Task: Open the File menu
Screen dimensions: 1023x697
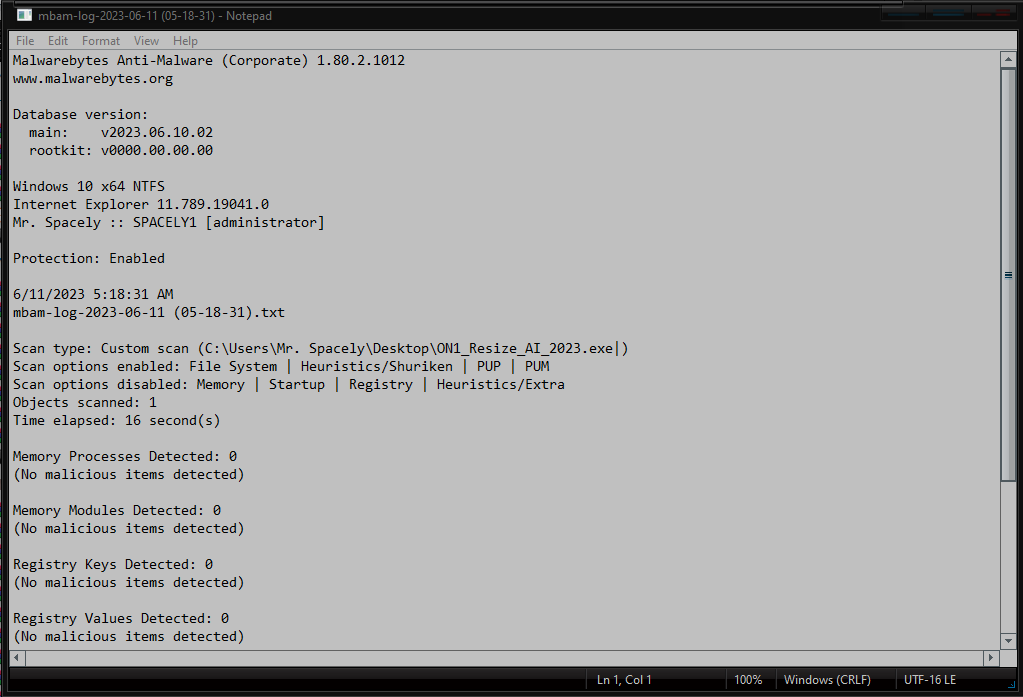Action: click(x=25, y=40)
